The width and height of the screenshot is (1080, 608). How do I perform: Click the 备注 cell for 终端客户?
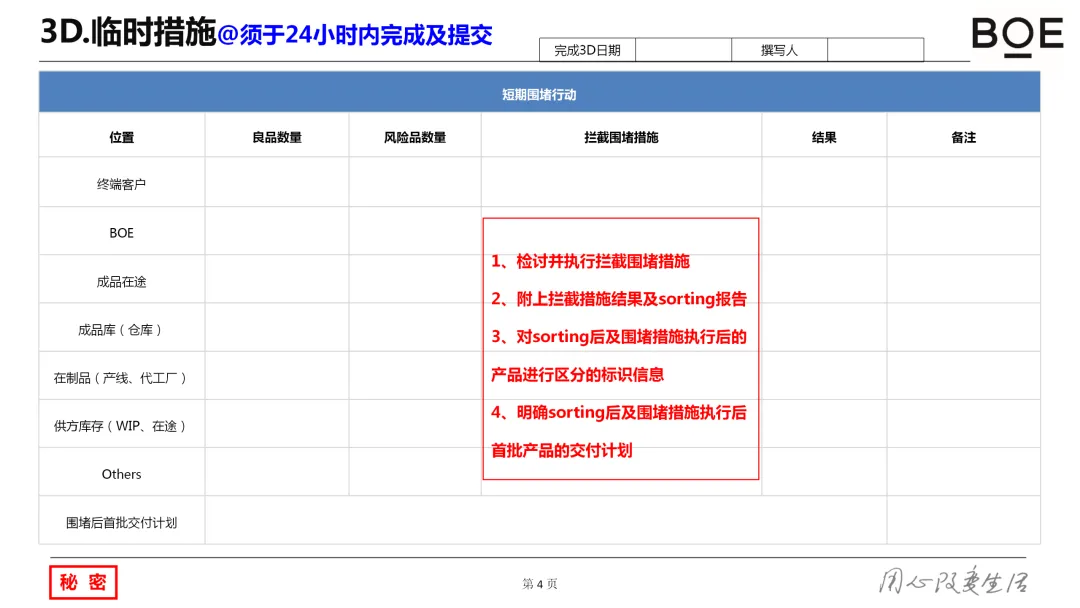tap(964, 182)
